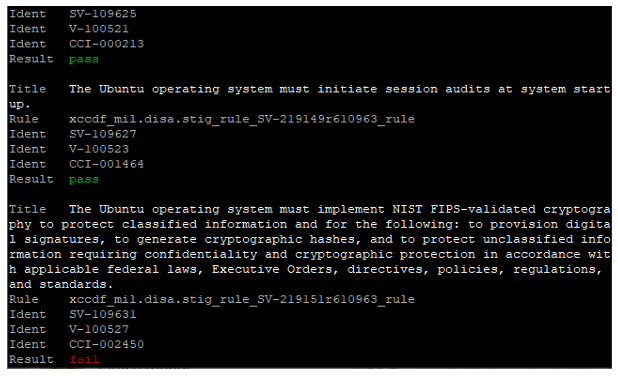618x380 pixels.
Task: Click the words 'and standards.'
Action: [61, 284]
